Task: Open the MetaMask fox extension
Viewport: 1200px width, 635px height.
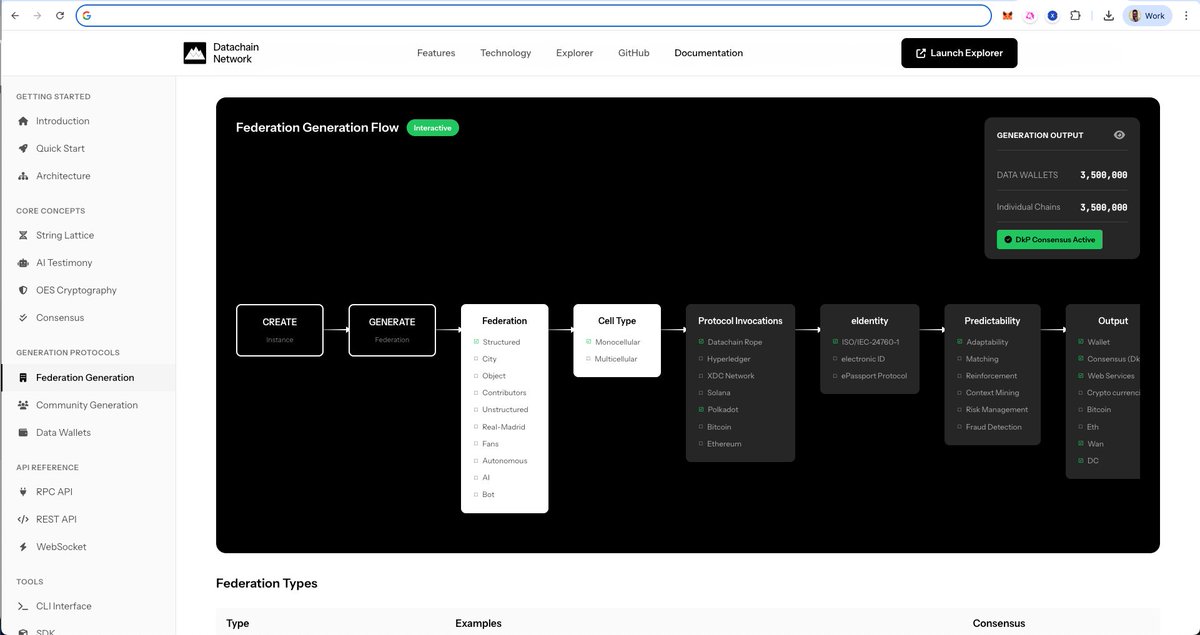Action: pyautogui.click(x=1007, y=16)
